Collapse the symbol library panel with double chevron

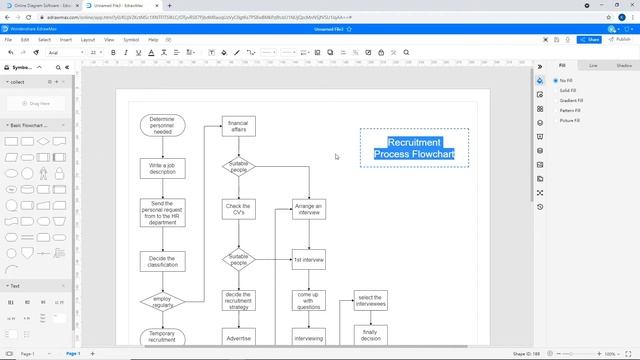[67, 67]
